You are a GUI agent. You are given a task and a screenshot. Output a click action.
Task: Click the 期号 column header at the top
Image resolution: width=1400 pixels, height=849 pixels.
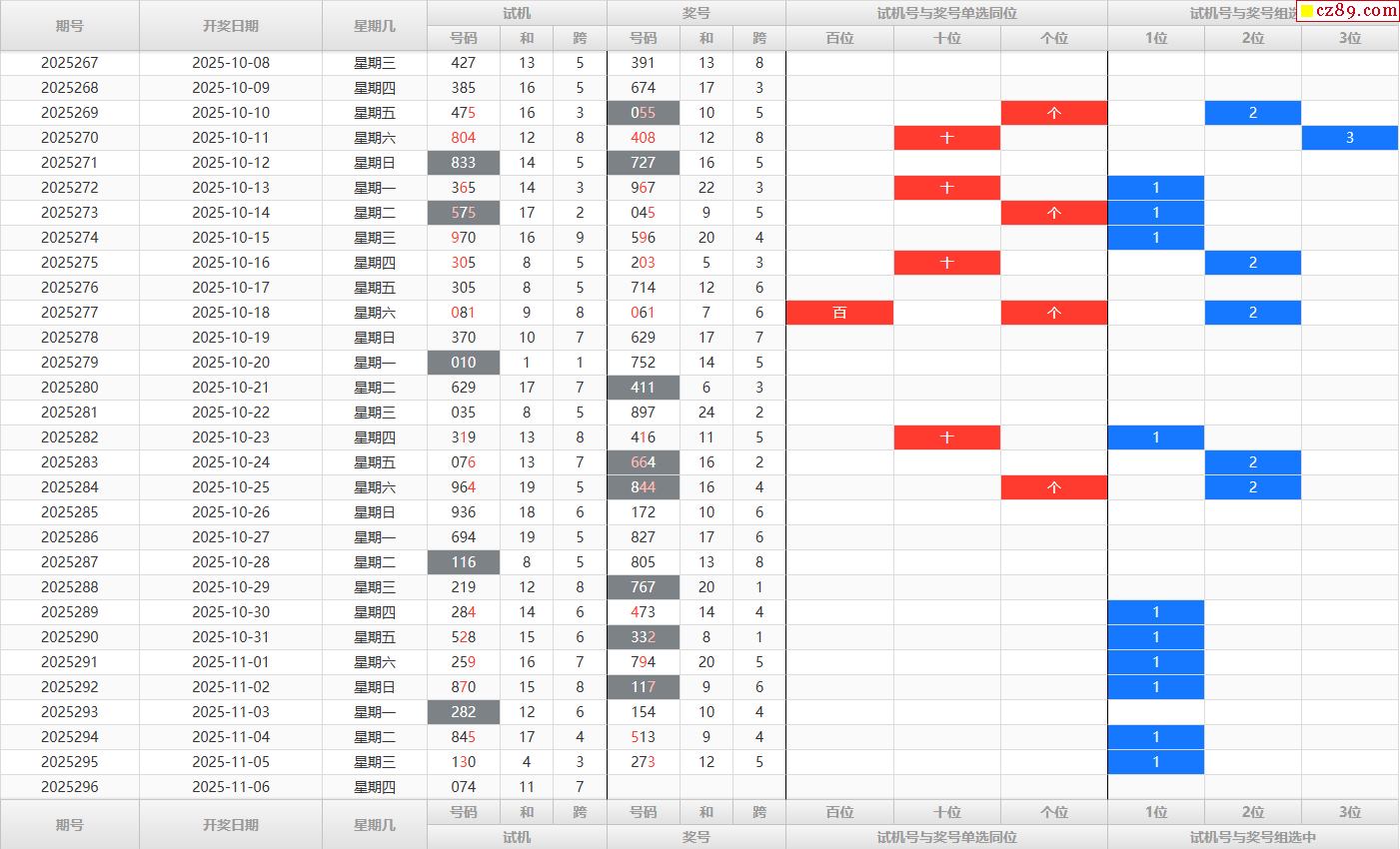pos(70,26)
